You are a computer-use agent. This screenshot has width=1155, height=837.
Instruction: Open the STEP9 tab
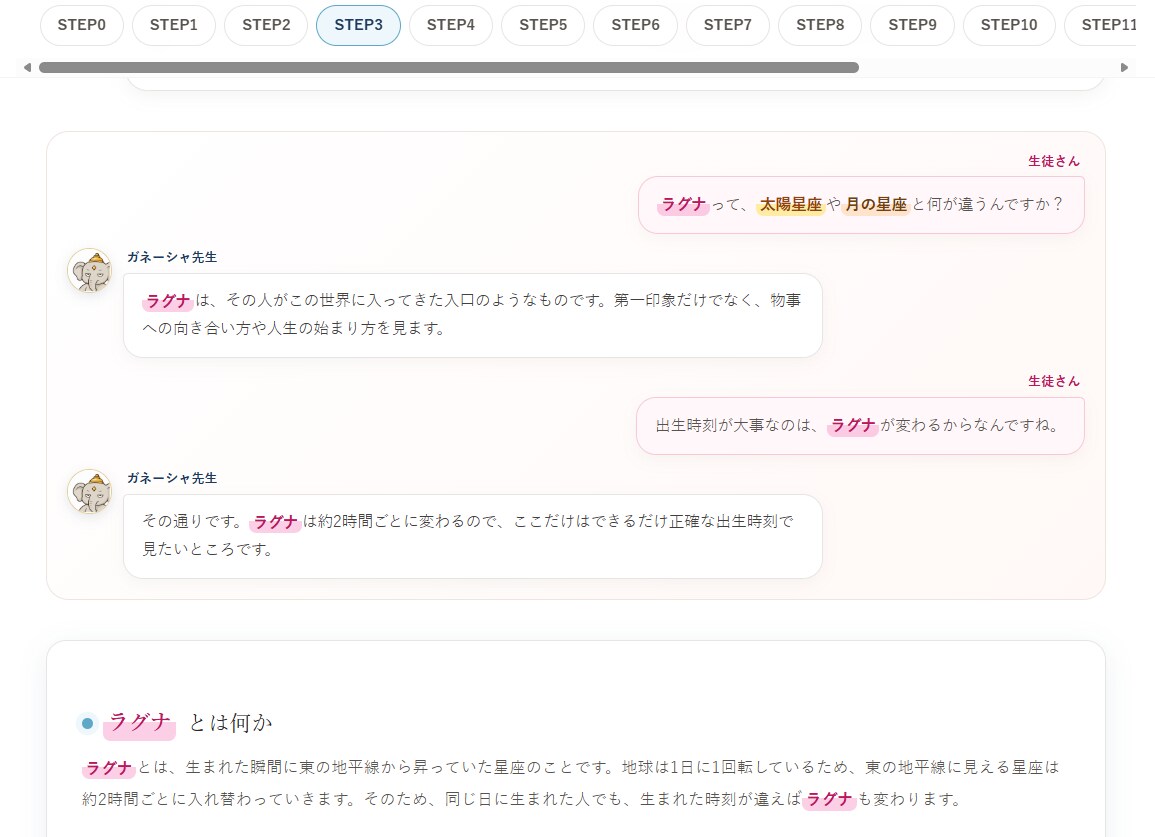pos(913,25)
